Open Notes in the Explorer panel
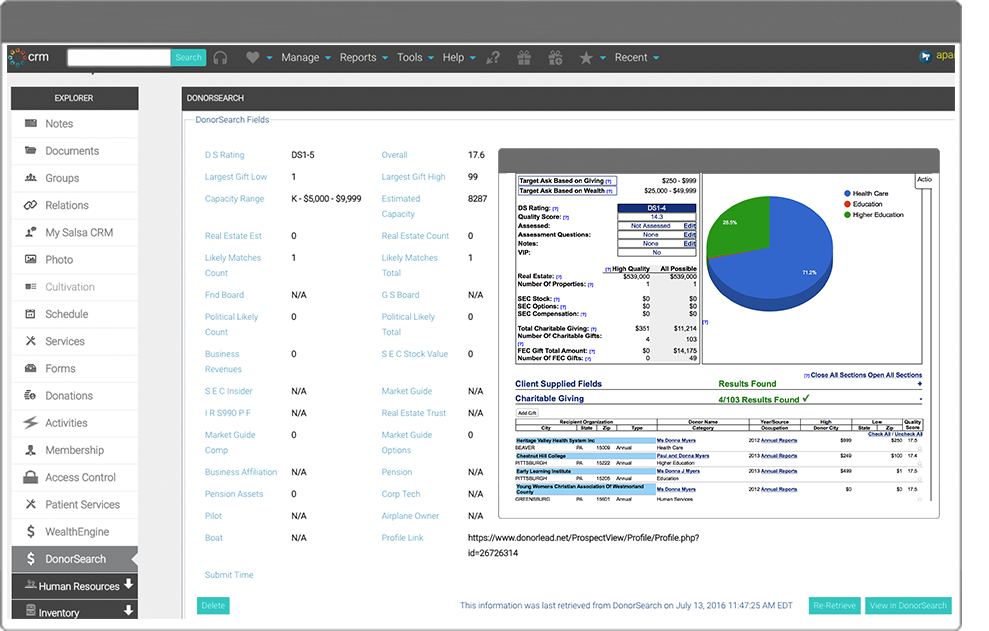The height and width of the screenshot is (631, 989). (x=74, y=124)
